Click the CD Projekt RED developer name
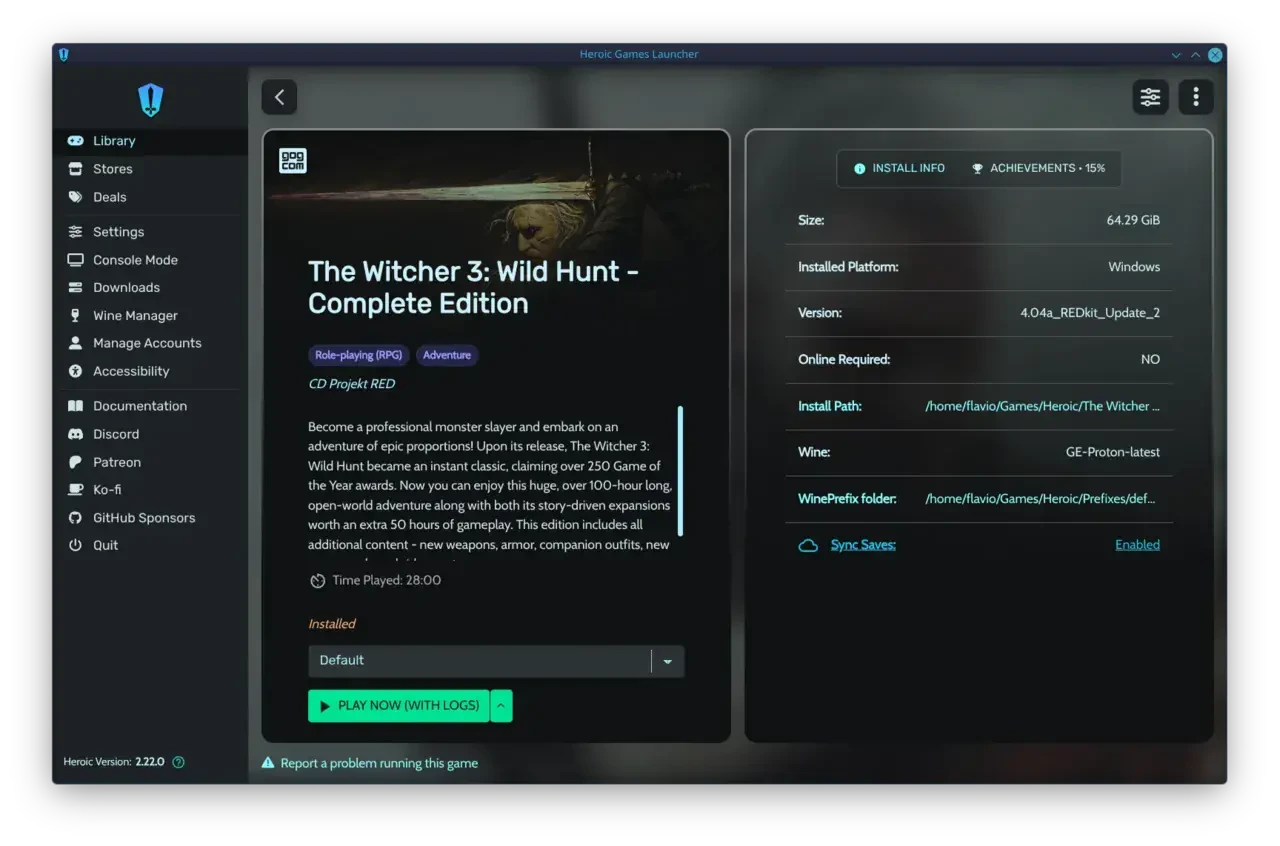The height and width of the screenshot is (846, 1280). click(352, 384)
